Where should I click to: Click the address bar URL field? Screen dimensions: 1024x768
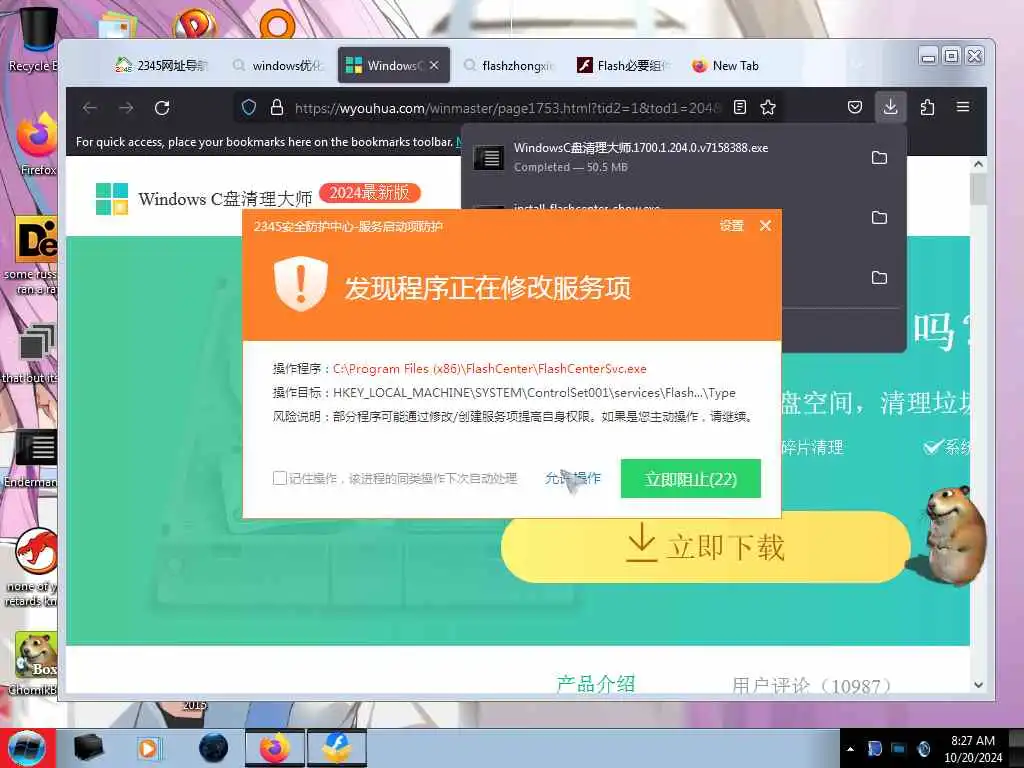(x=506, y=108)
